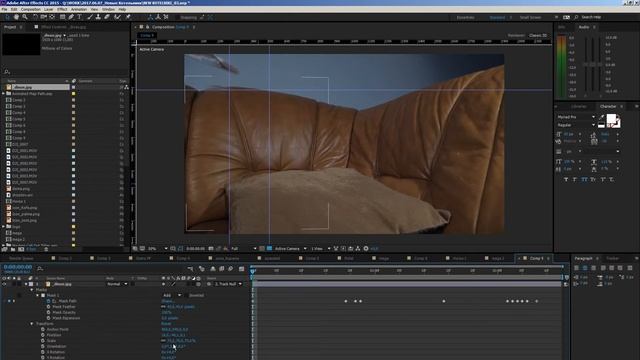640x360 pixels.
Task: Open the viewer resolution Full dropdown
Action: 244,249
